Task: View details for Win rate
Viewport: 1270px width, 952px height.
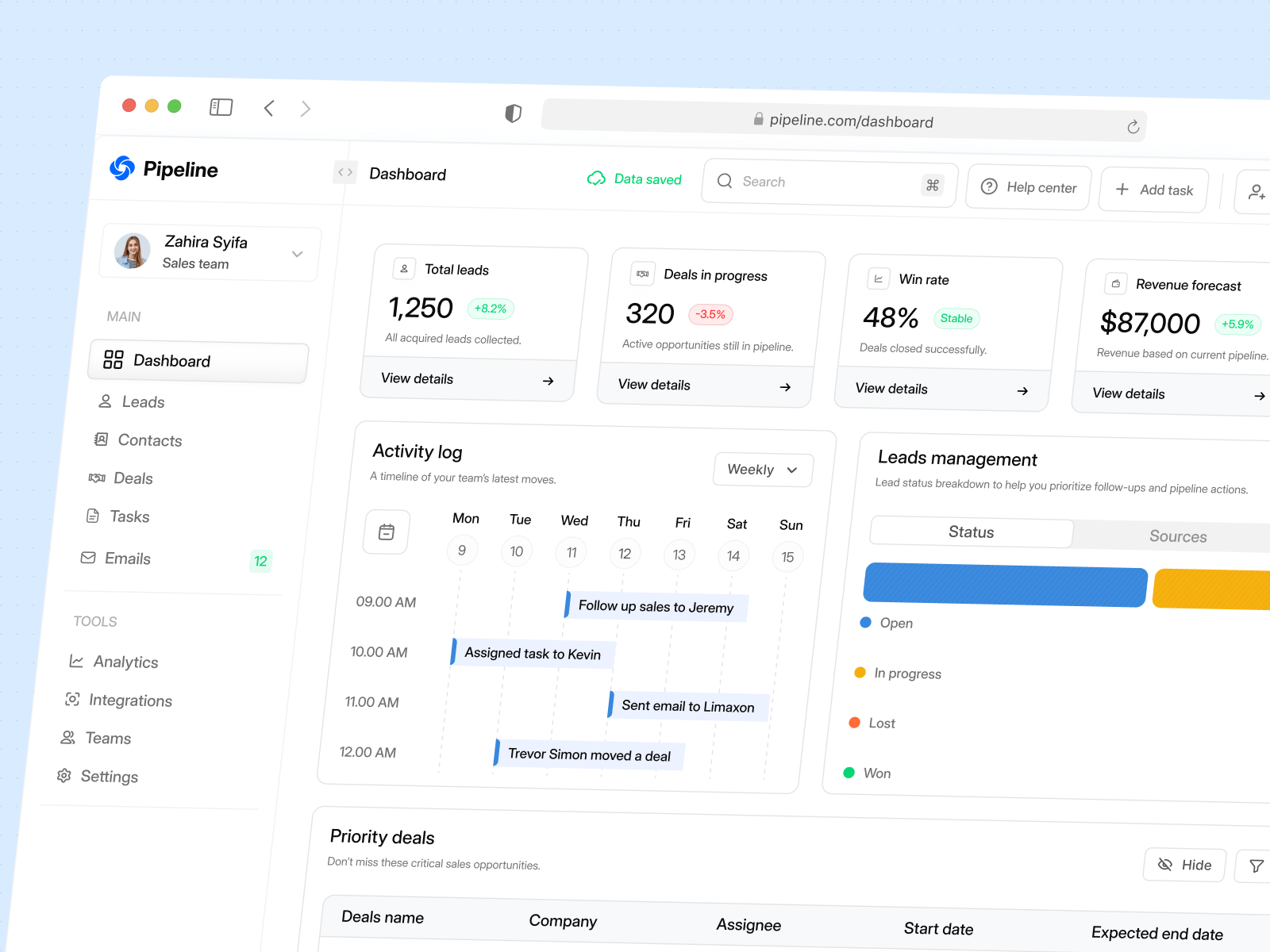Action: pyautogui.click(x=942, y=390)
